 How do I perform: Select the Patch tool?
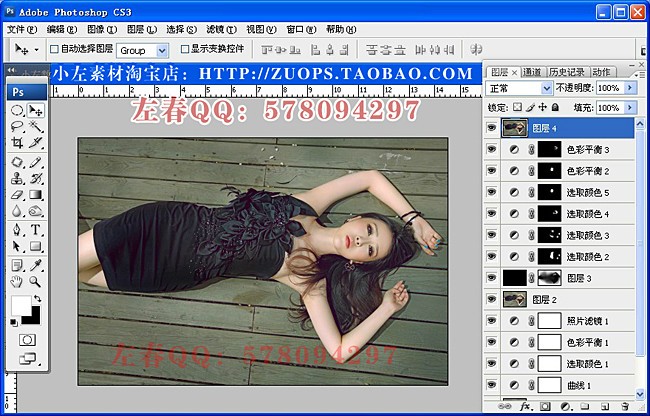[x=17, y=162]
